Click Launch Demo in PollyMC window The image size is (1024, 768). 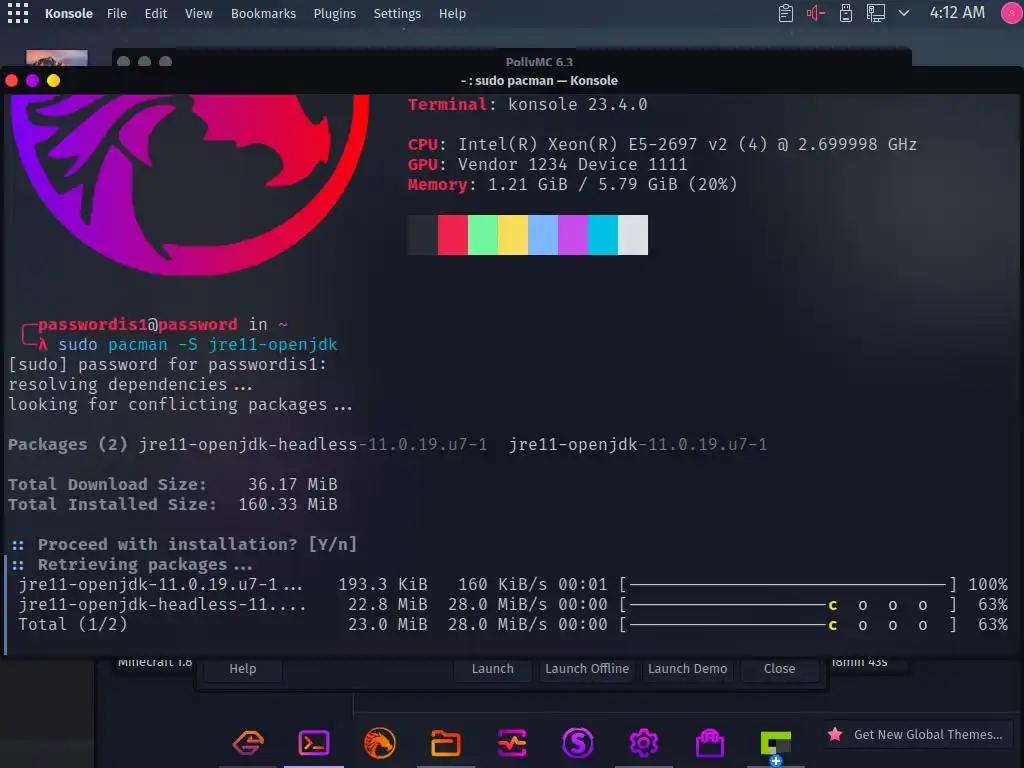(x=687, y=668)
